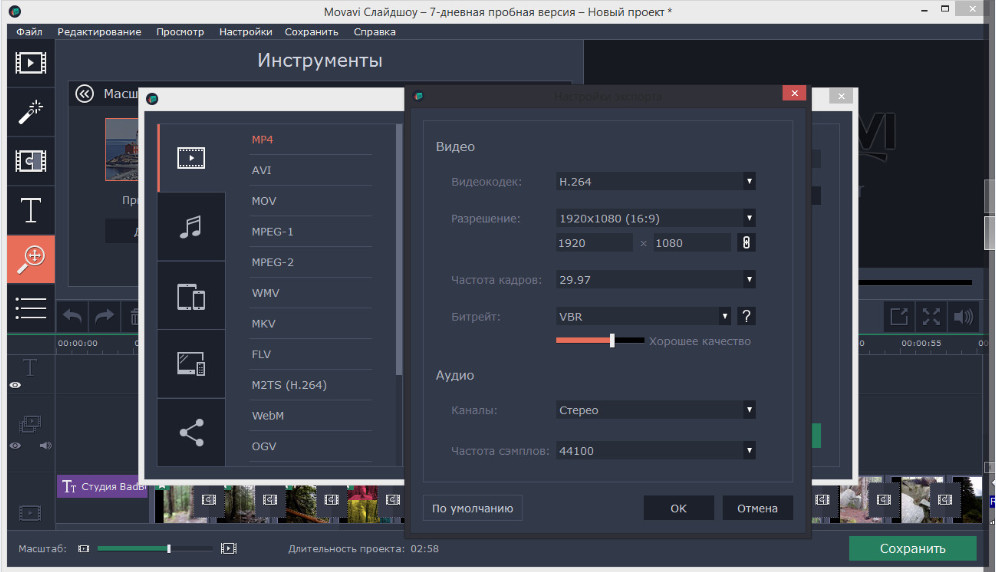Select the zoom and pan magnifier tool

(30, 259)
